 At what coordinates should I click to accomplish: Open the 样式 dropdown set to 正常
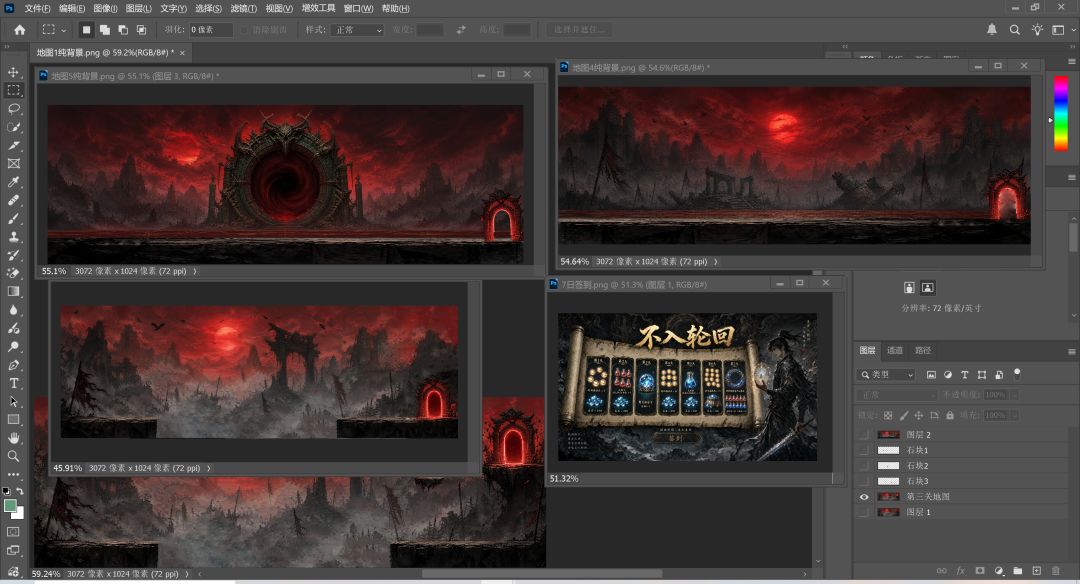[358, 30]
